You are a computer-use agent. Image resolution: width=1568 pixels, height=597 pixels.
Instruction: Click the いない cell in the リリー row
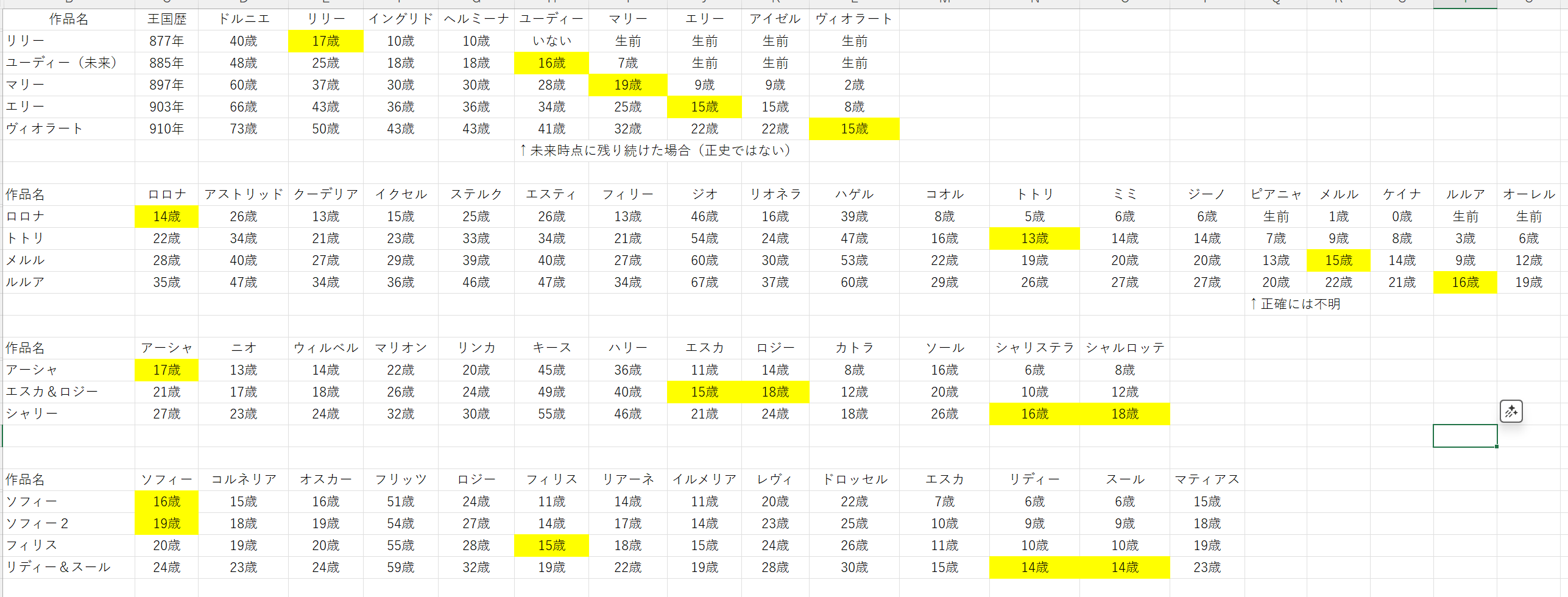point(551,41)
